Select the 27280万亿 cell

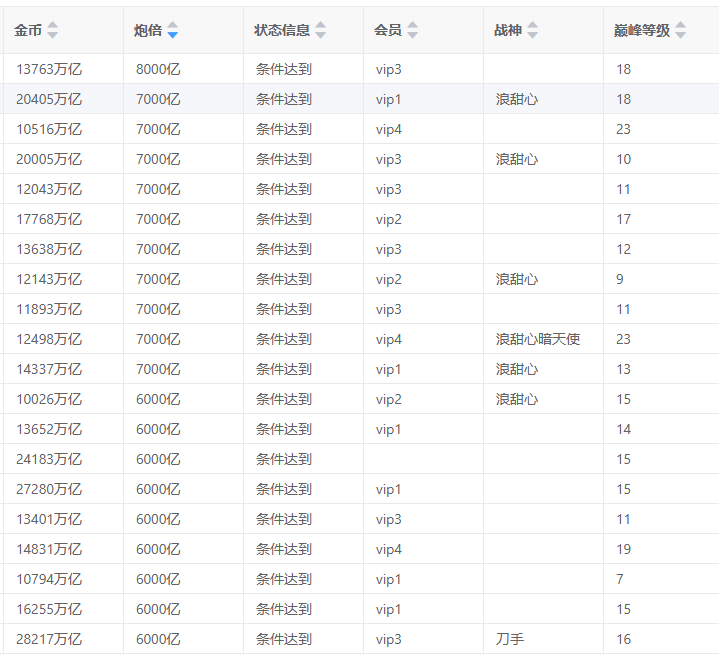[x=49, y=489]
